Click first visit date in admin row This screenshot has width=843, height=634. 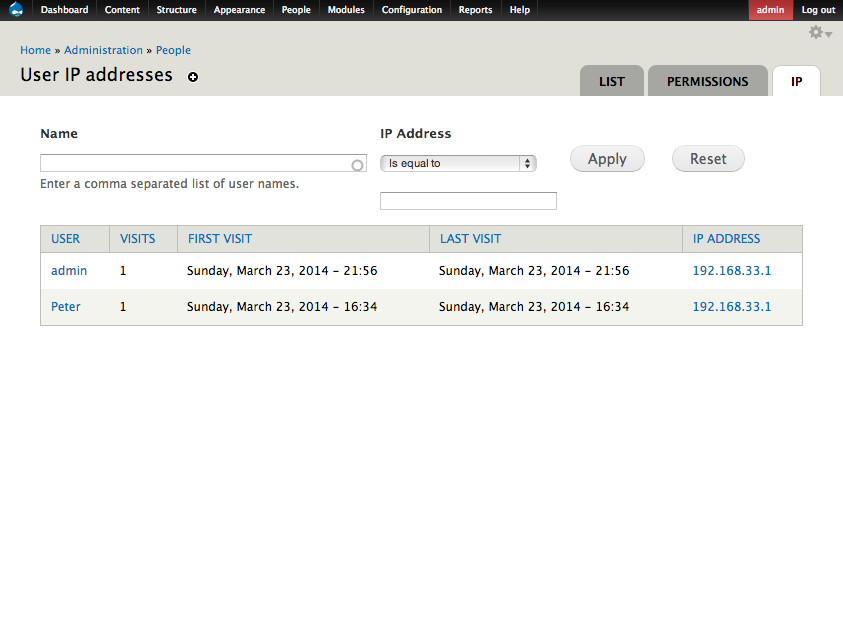tap(282, 270)
